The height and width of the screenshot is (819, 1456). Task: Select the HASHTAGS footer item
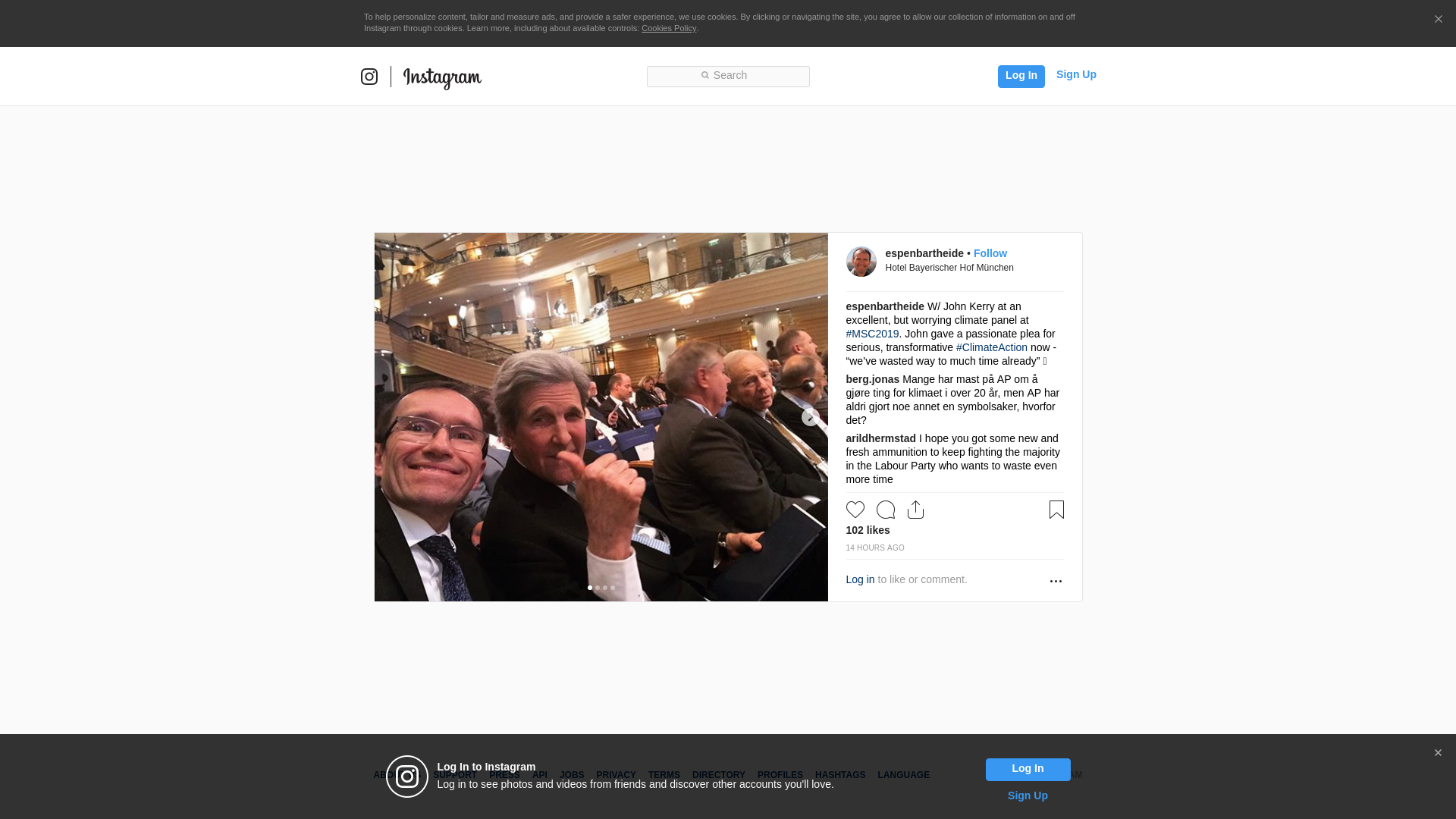(840, 775)
